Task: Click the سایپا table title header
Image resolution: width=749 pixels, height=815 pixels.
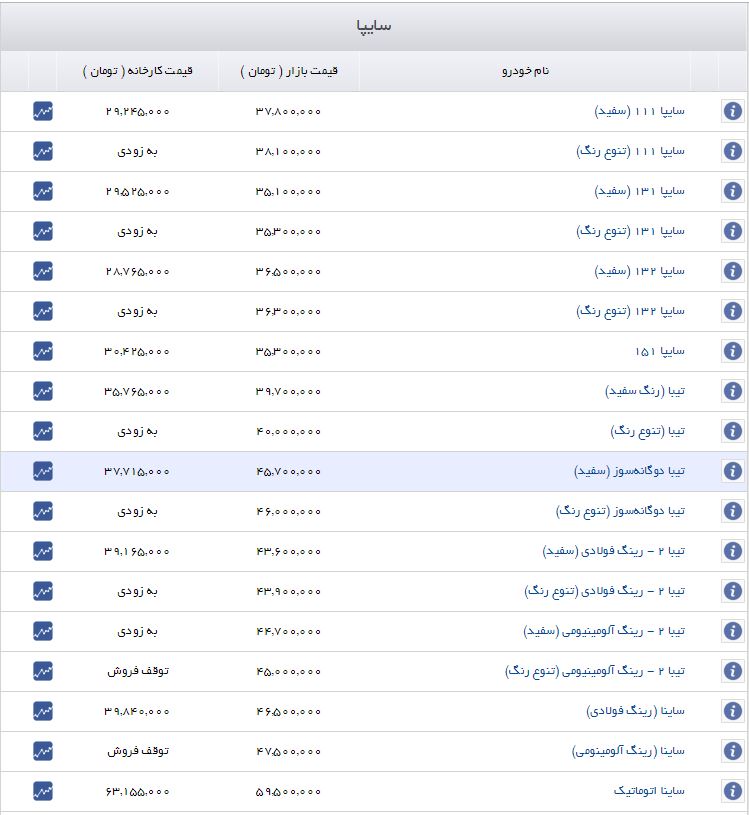Action: (x=374, y=27)
